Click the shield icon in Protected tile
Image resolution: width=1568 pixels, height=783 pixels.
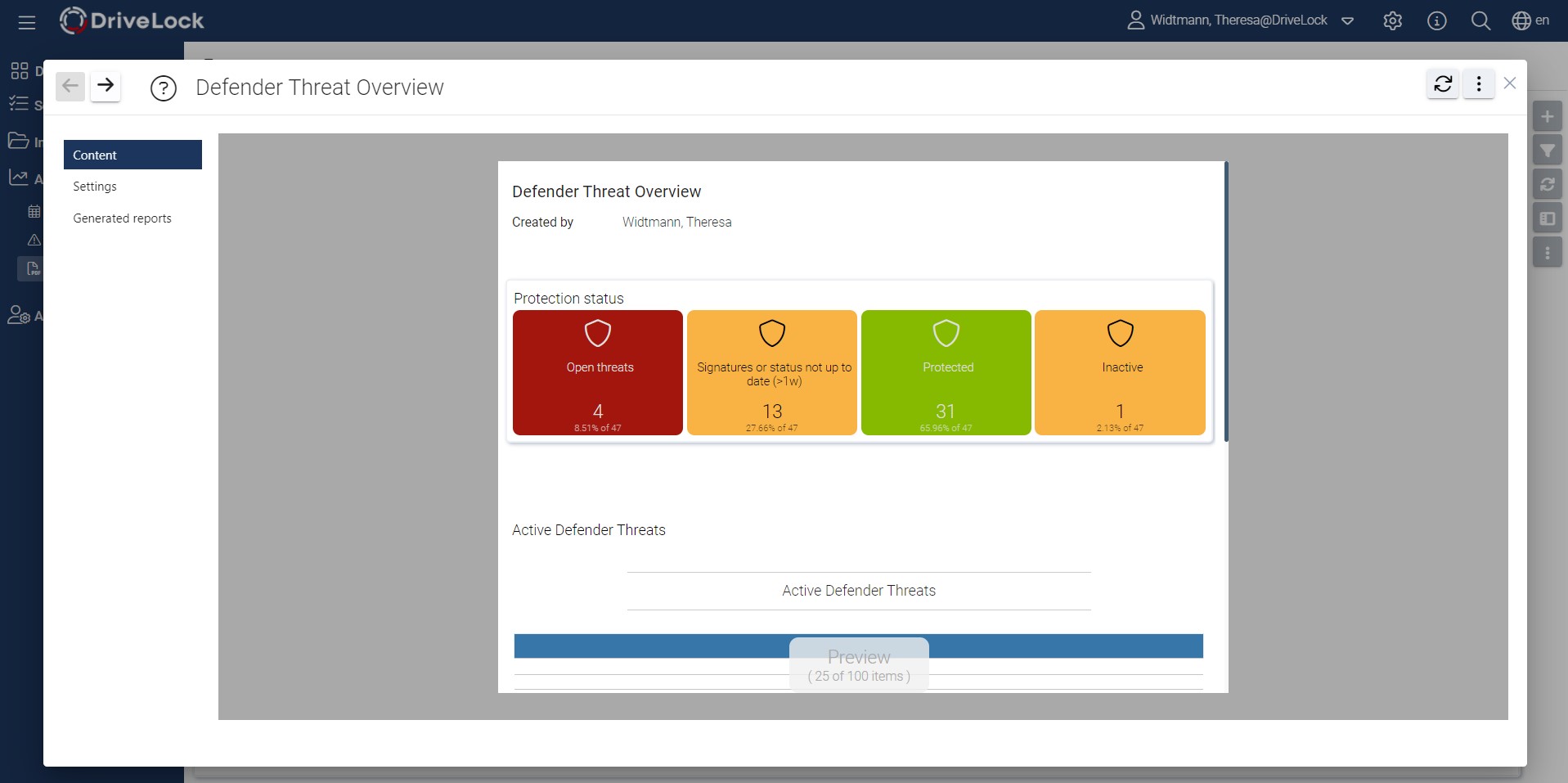(946, 333)
